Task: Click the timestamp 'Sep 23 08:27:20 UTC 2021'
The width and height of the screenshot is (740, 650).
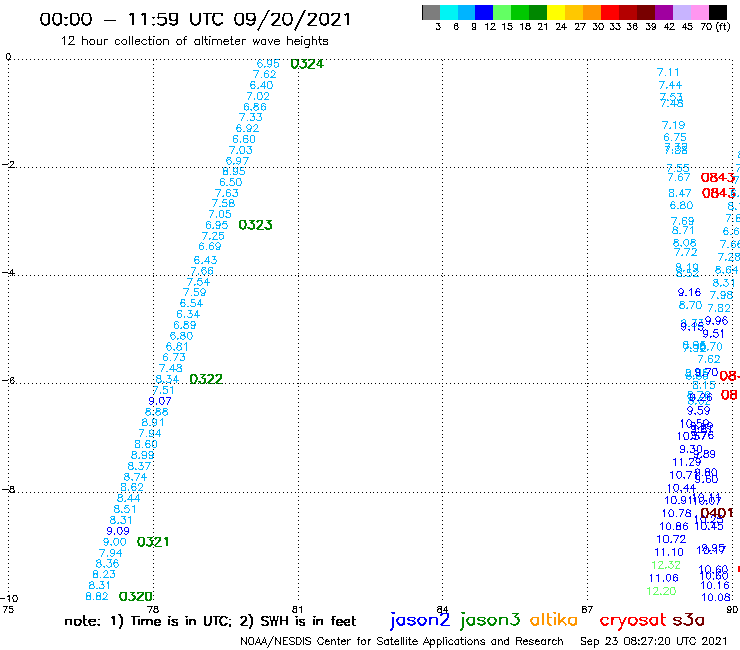Action: coord(654,642)
